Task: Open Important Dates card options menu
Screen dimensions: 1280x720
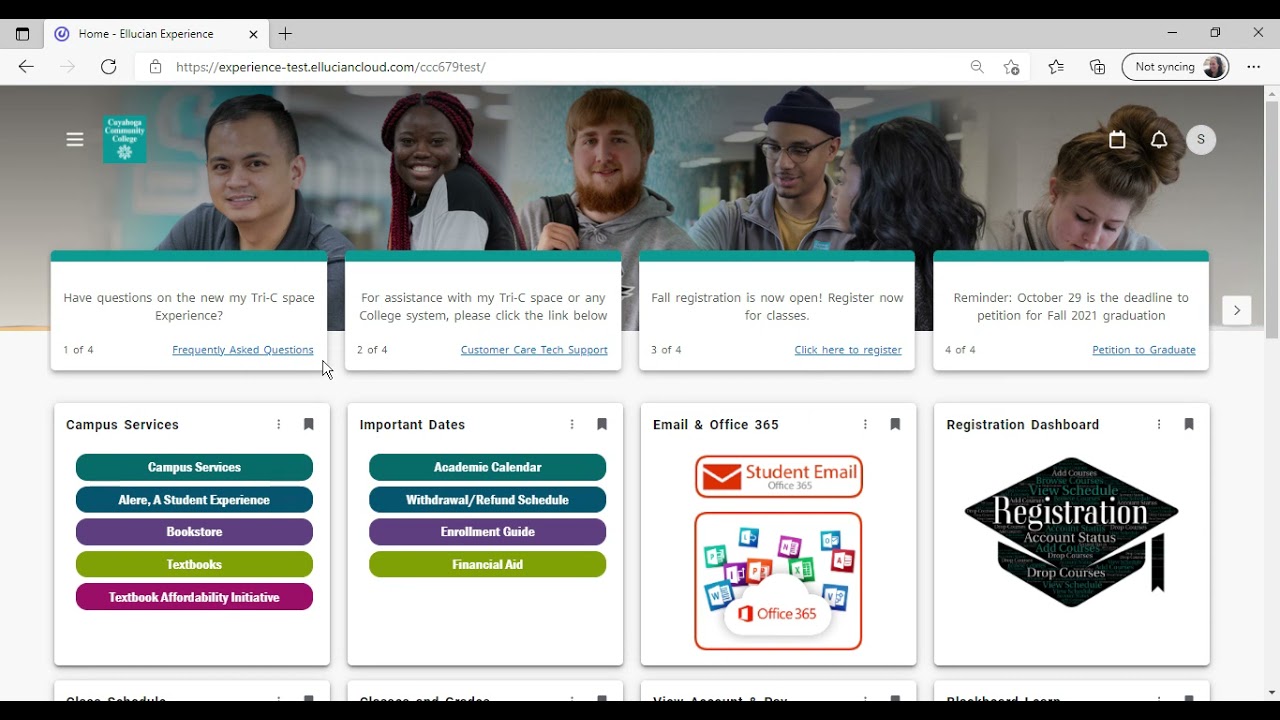Action: point(572,424)
